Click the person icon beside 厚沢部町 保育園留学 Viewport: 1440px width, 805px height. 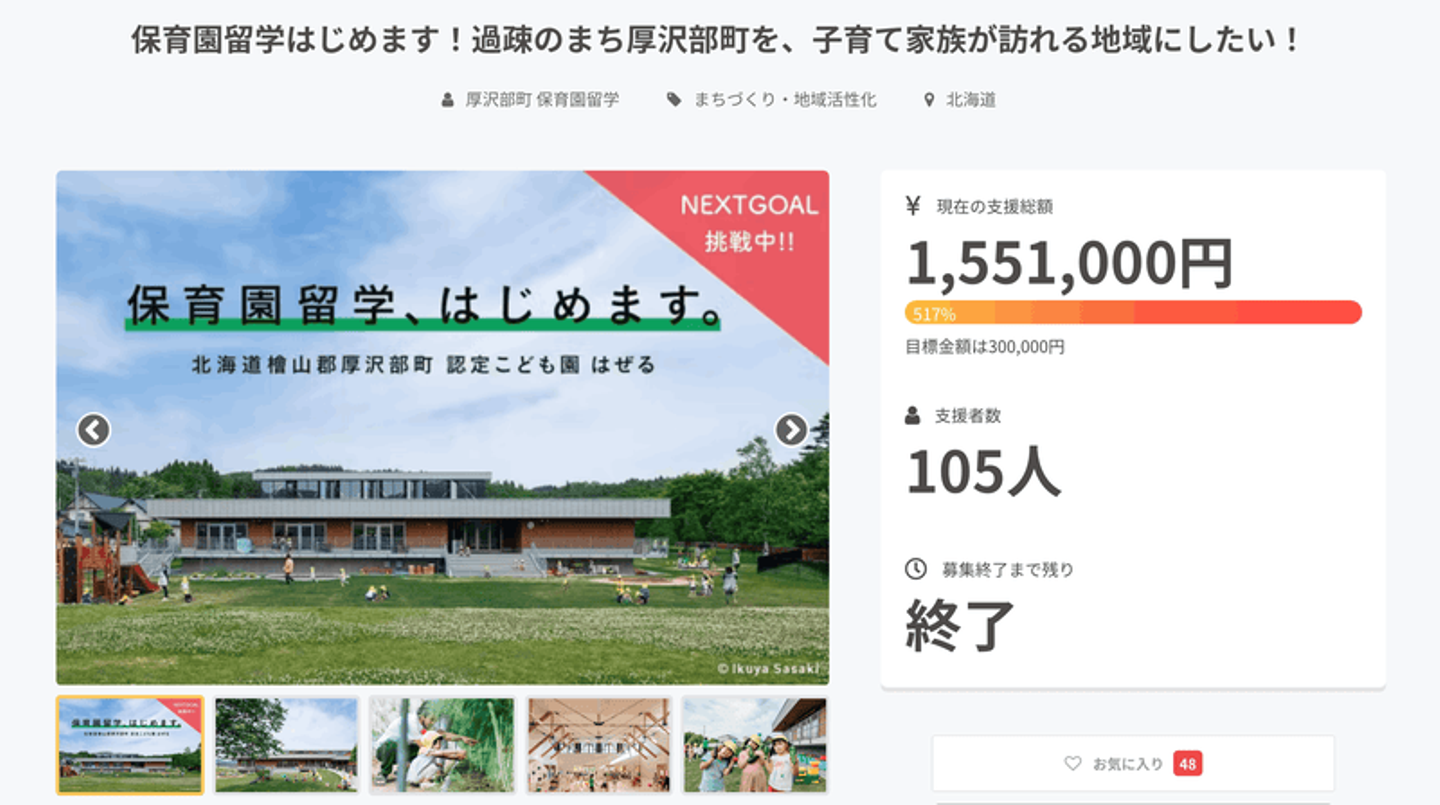[x=448, y=100]
